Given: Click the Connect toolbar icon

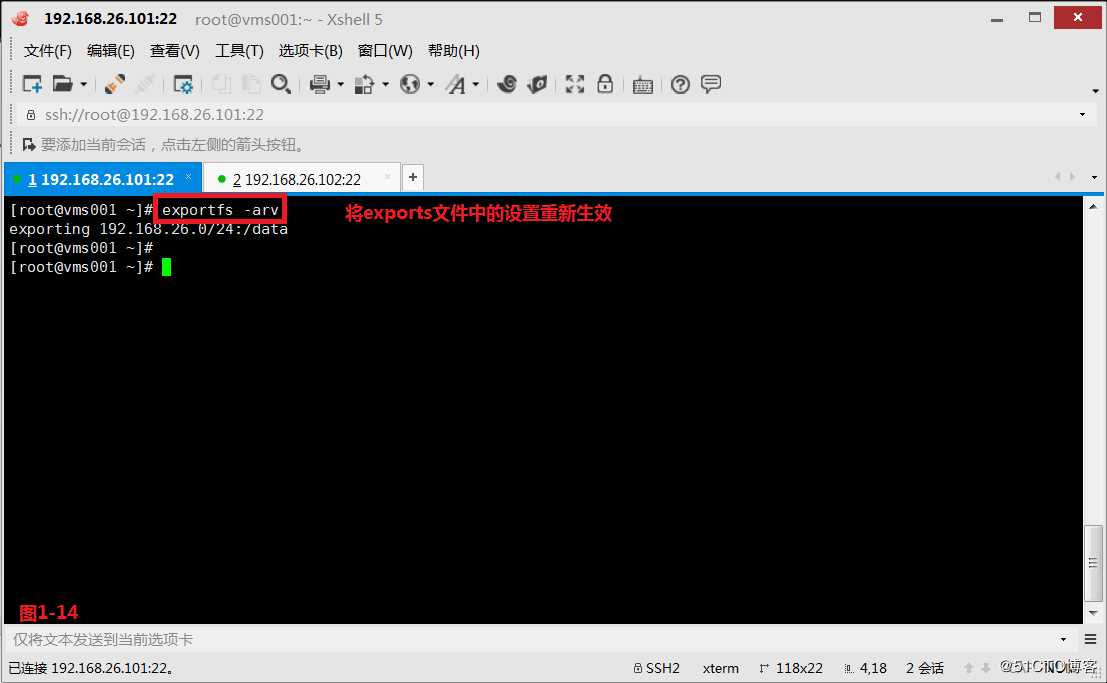Looking at the screenshot, I should [114, 85].
